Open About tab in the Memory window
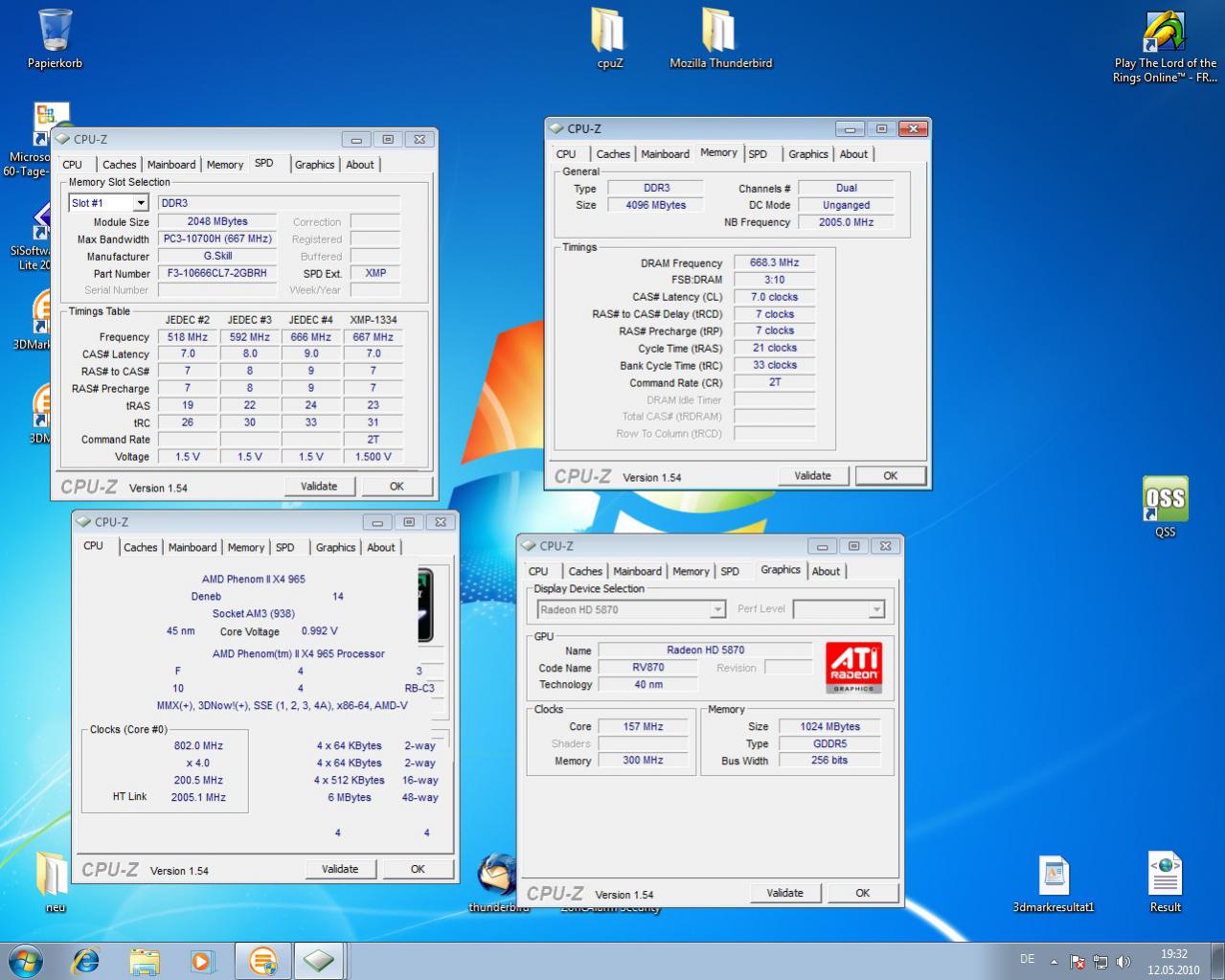1225x980 pixels. pos(853,154)
